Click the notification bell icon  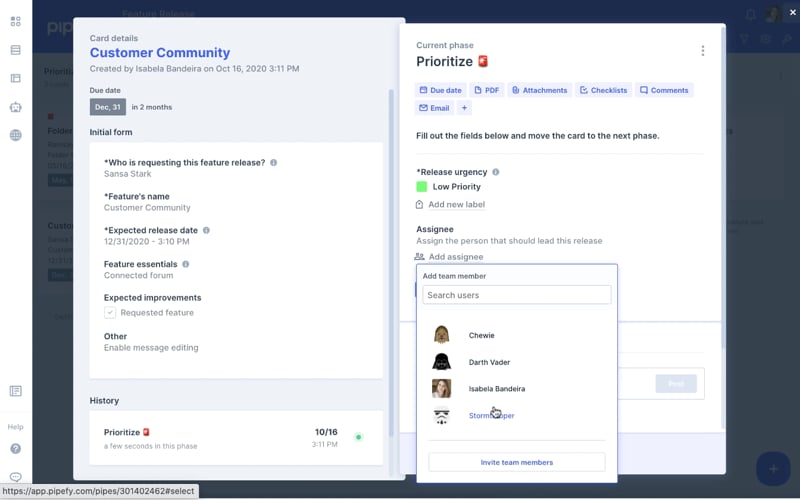(751, 14)
